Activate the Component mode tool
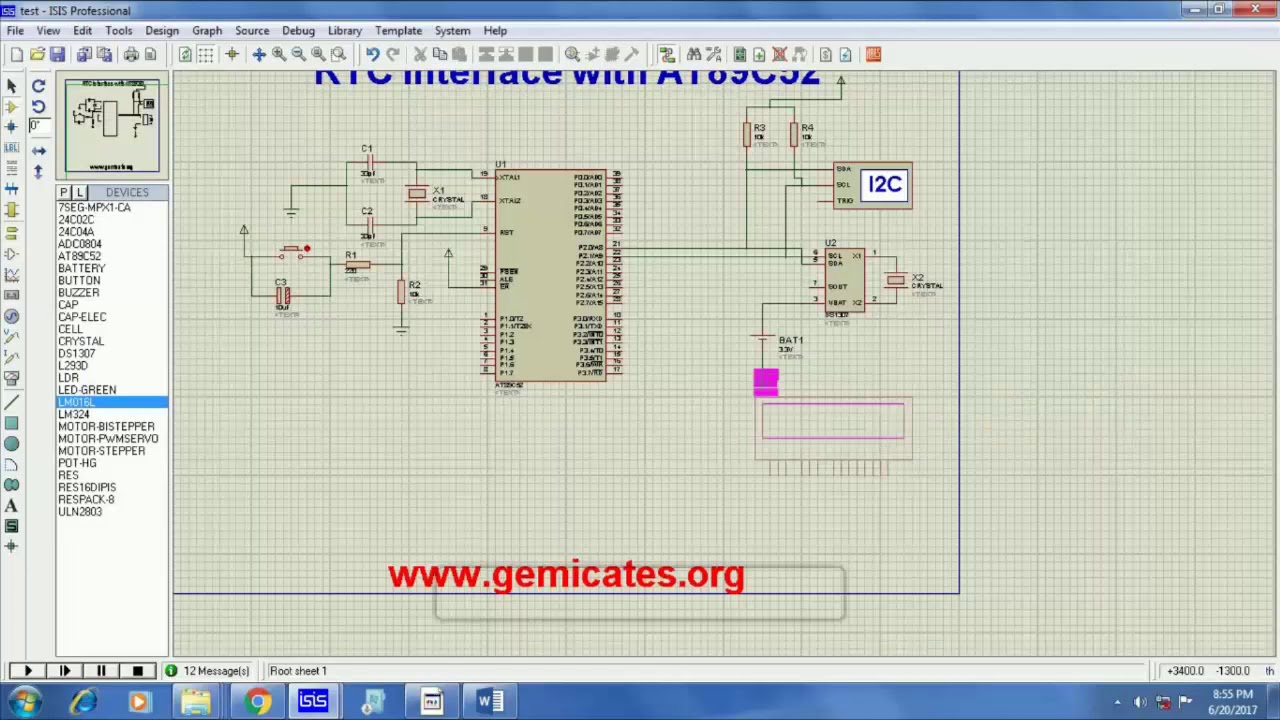Screen dimensions: 1280x720 [x=12, y=106]
